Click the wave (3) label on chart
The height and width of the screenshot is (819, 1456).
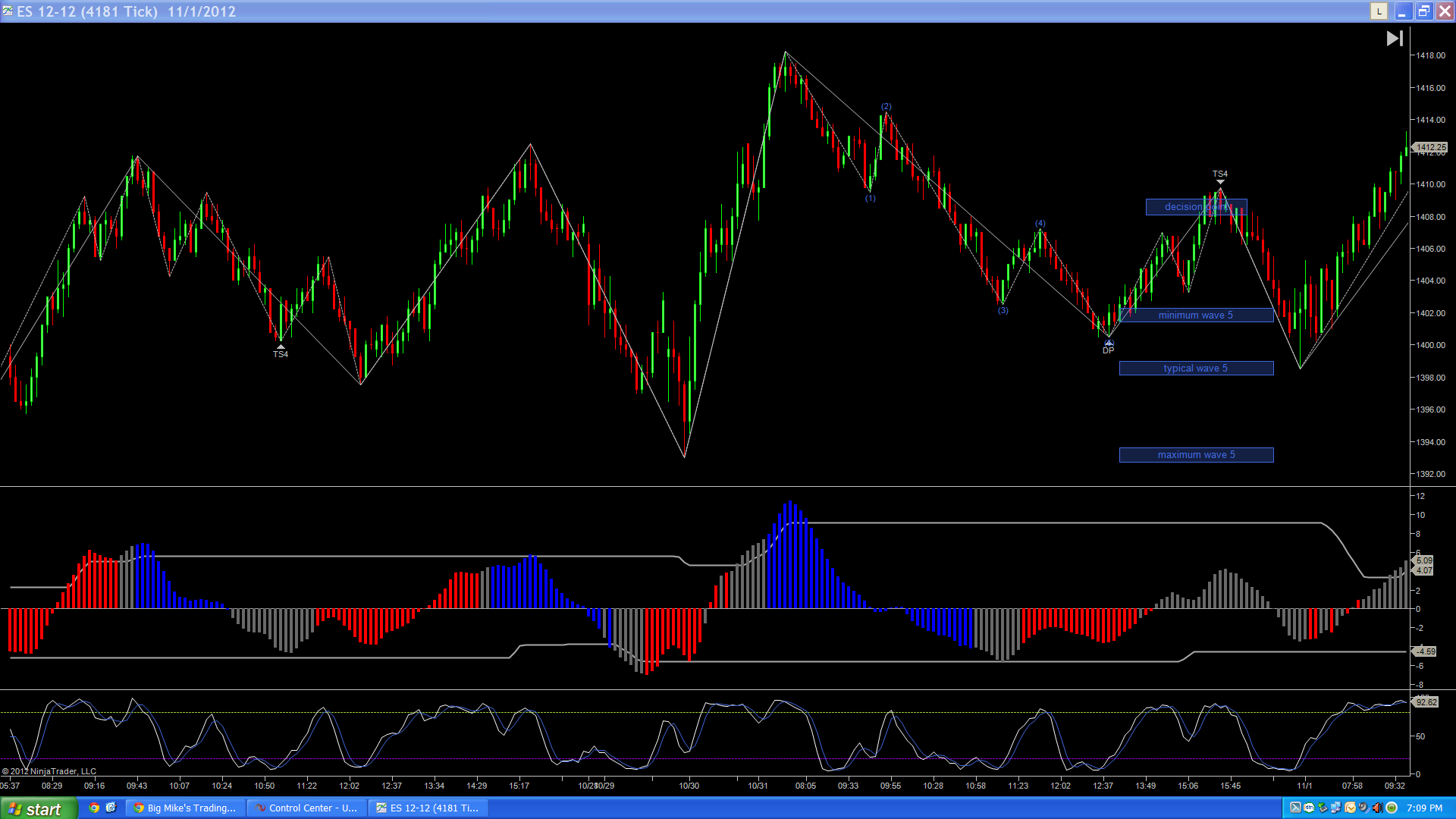(1003, 311)
